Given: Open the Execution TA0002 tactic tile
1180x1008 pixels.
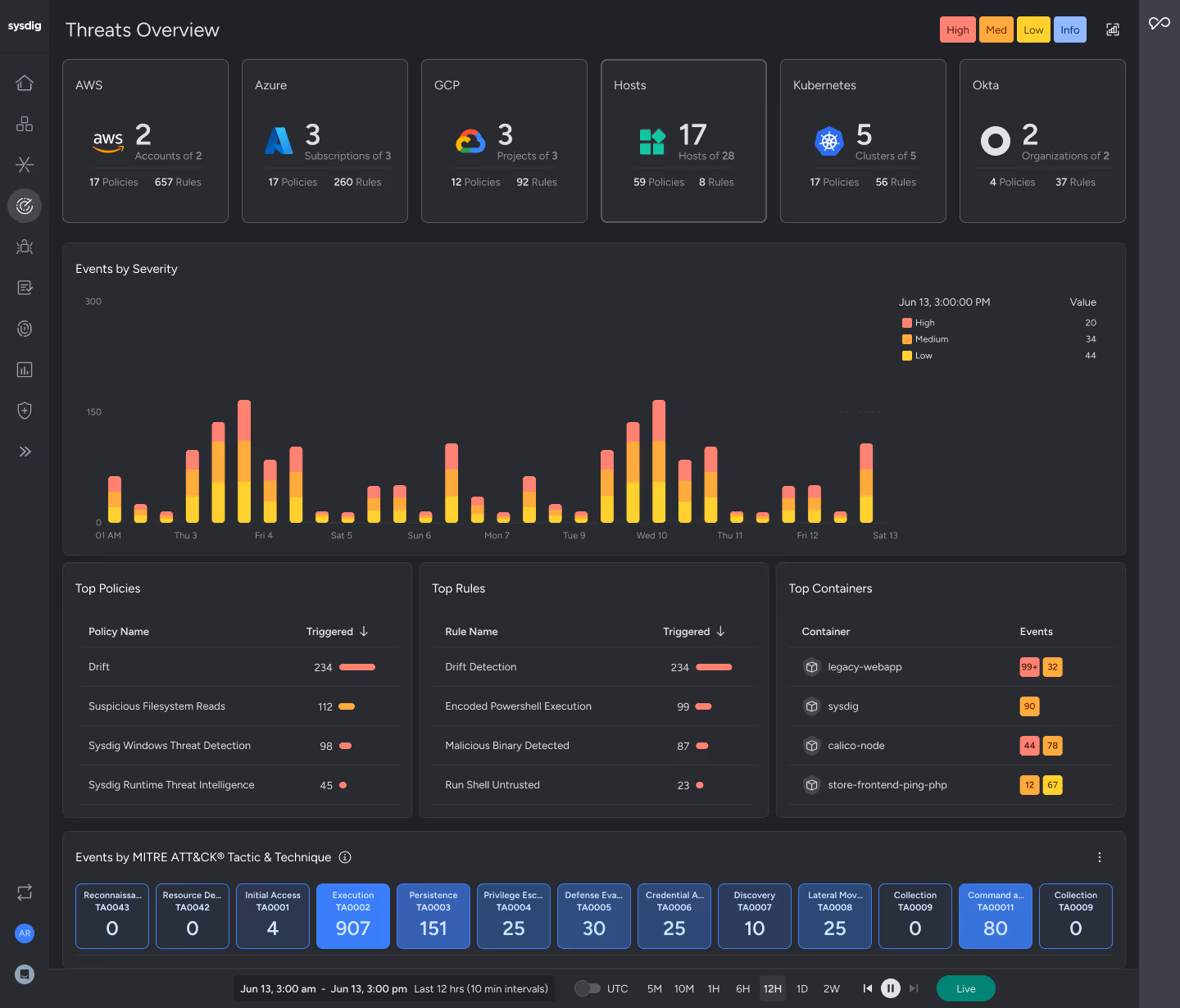Looking at the screenshot, I should (x=353, y=916).
